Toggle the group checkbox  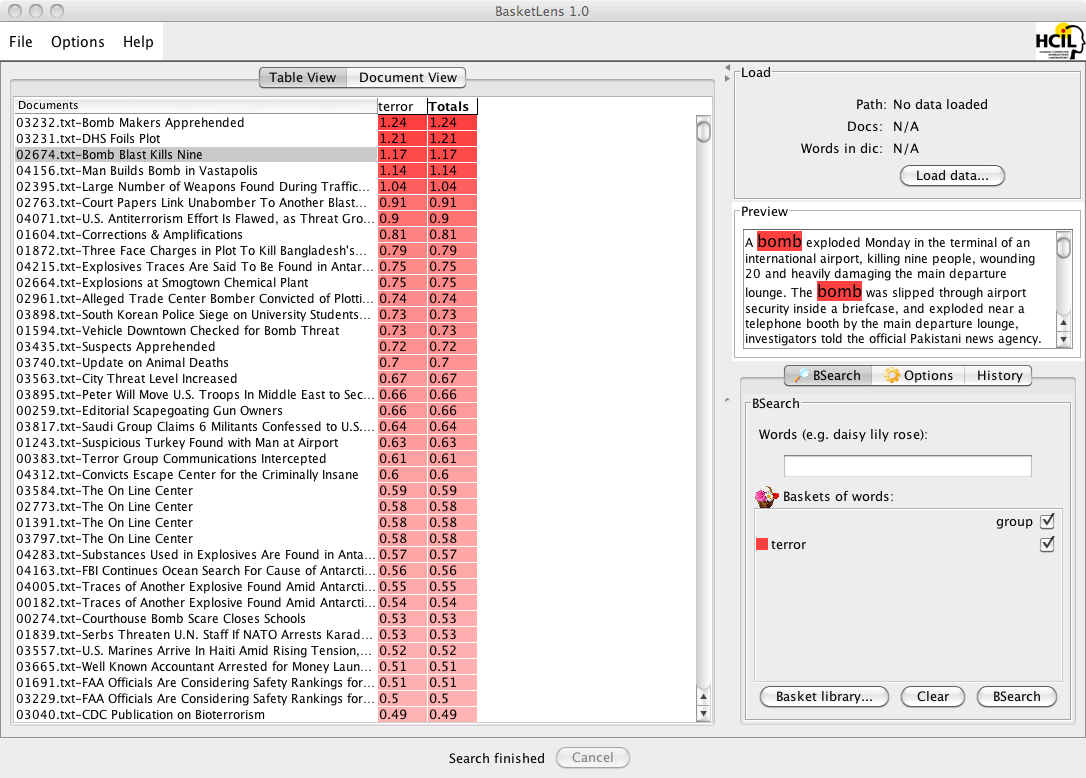tap(1047, 521)
